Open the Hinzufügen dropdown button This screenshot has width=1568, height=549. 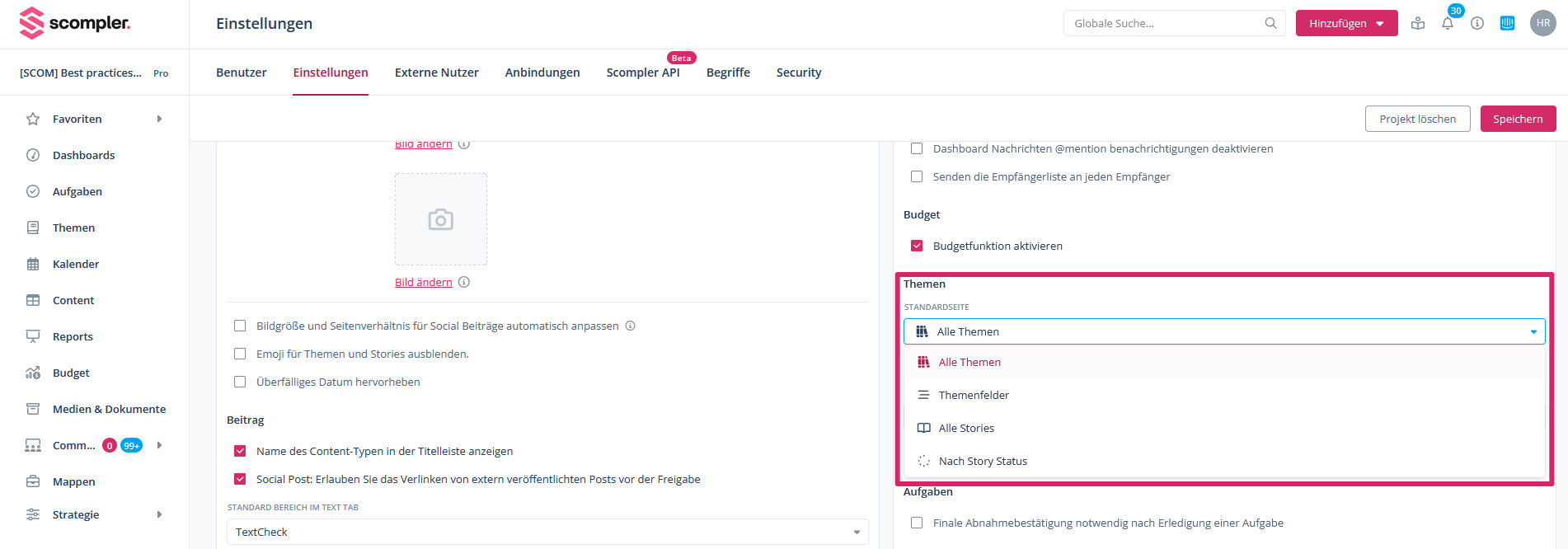coord(1346,23)
